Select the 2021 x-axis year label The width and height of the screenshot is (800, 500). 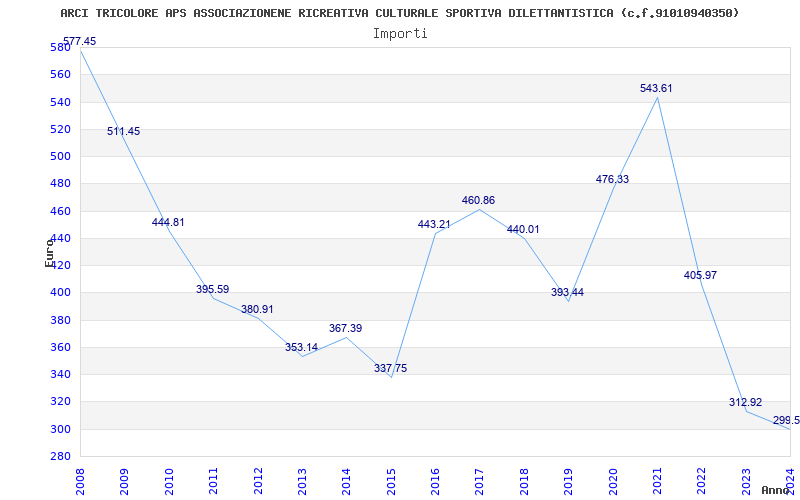657,481
